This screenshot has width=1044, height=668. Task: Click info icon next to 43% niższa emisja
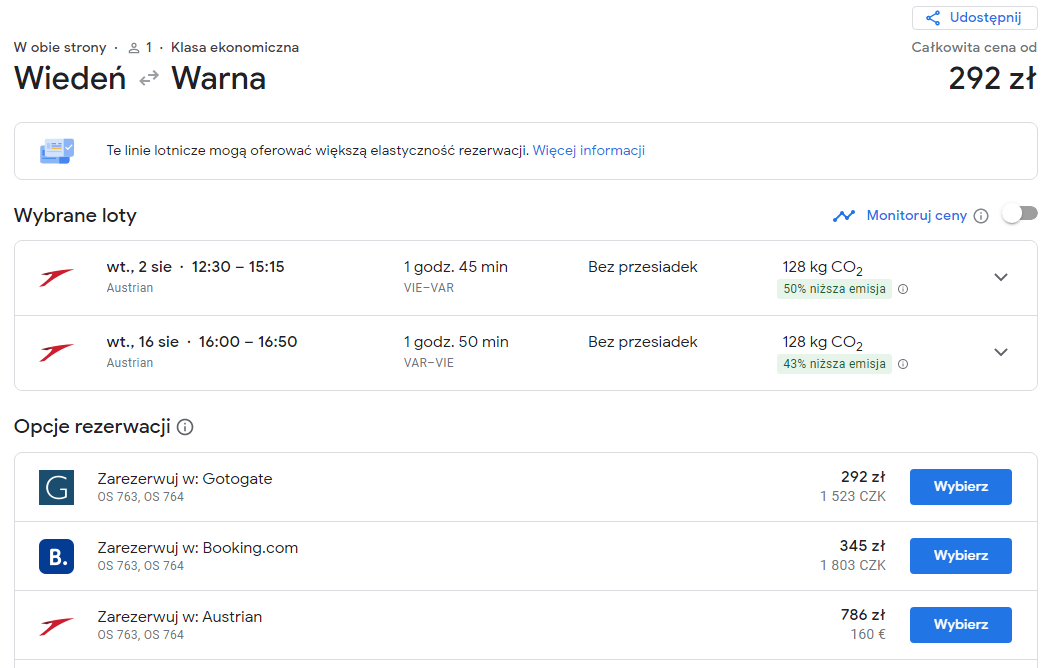(903, 364)
